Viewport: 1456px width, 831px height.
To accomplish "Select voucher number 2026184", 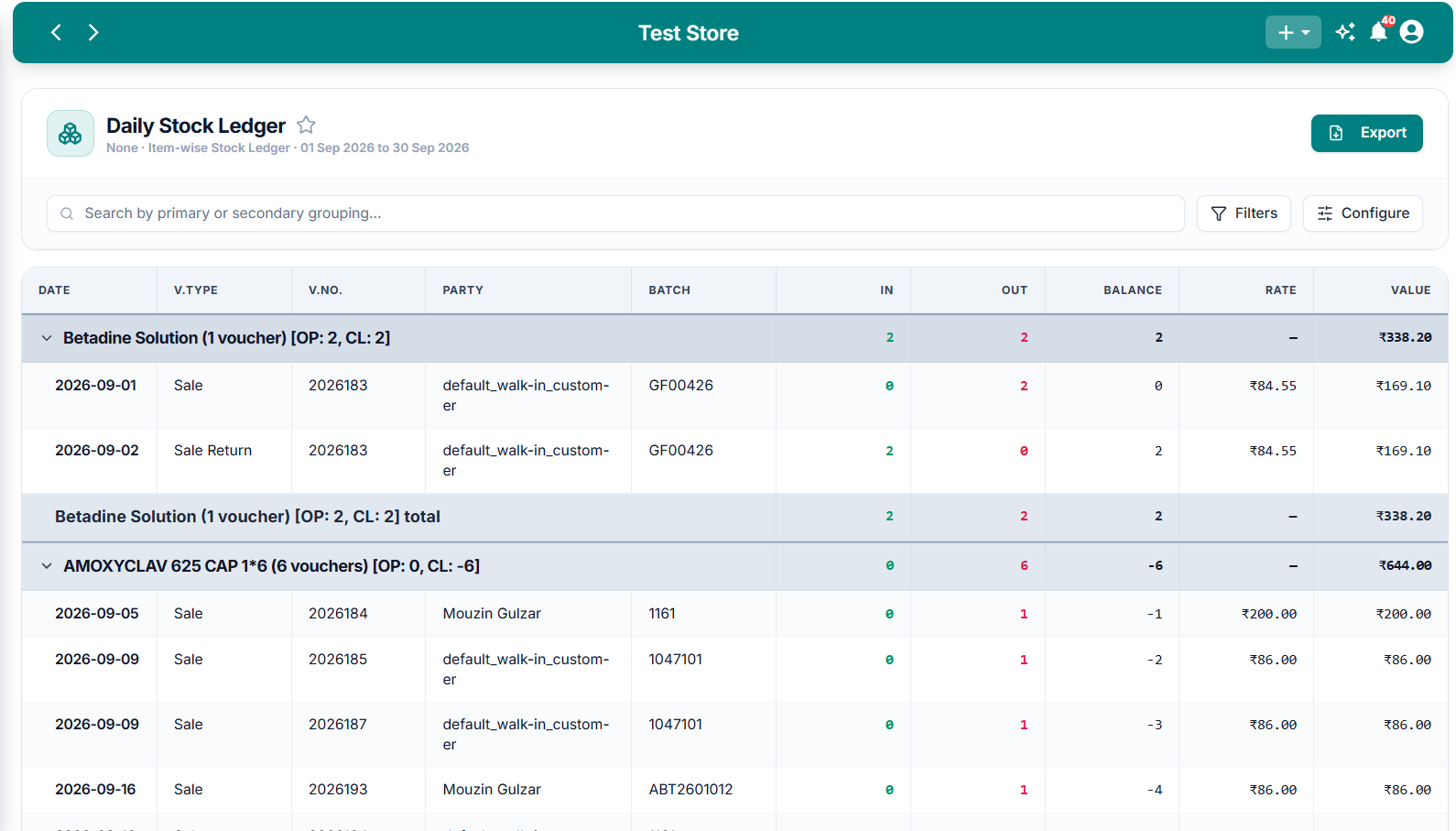I will [x=338, y=614].
